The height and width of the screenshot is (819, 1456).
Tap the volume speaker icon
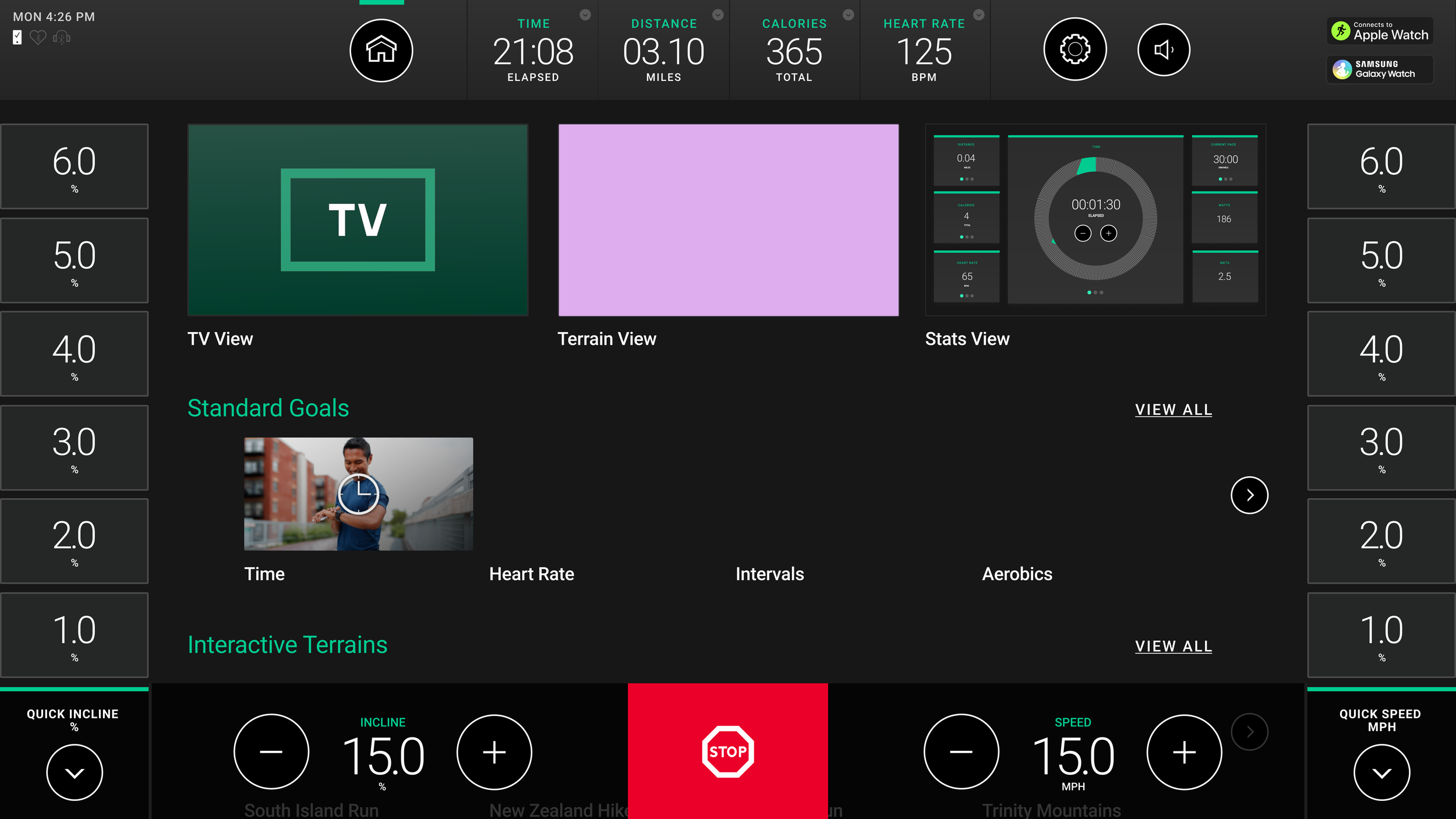1164,50
